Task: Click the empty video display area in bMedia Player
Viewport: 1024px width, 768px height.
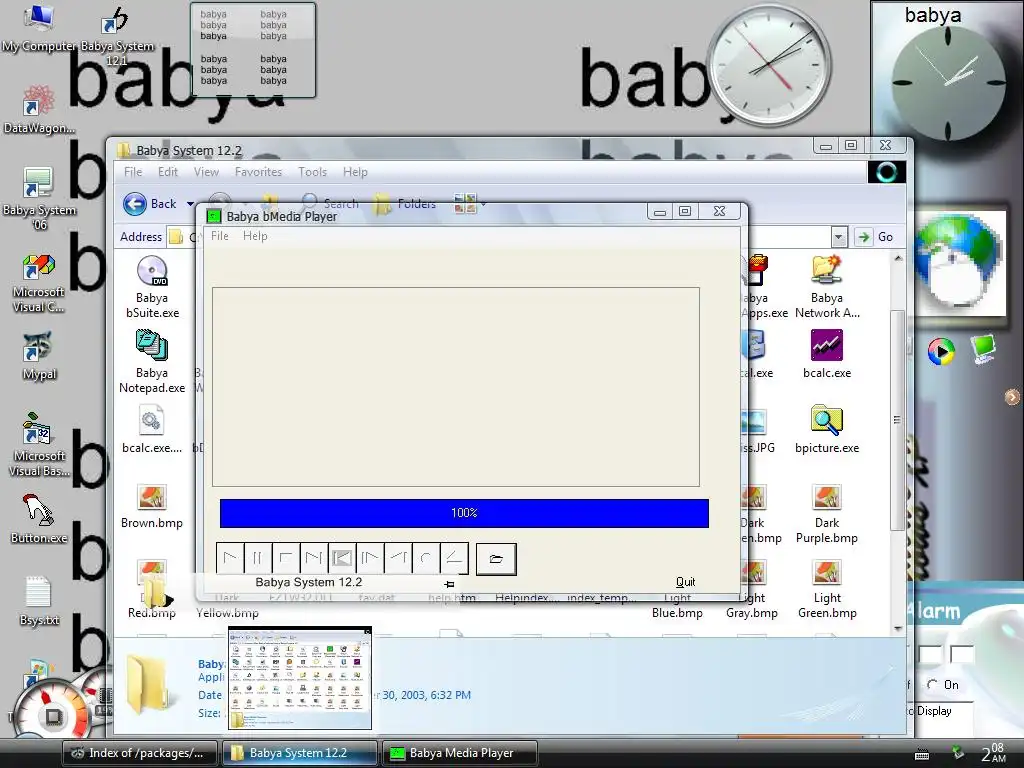Action: (x=456, y=387)
